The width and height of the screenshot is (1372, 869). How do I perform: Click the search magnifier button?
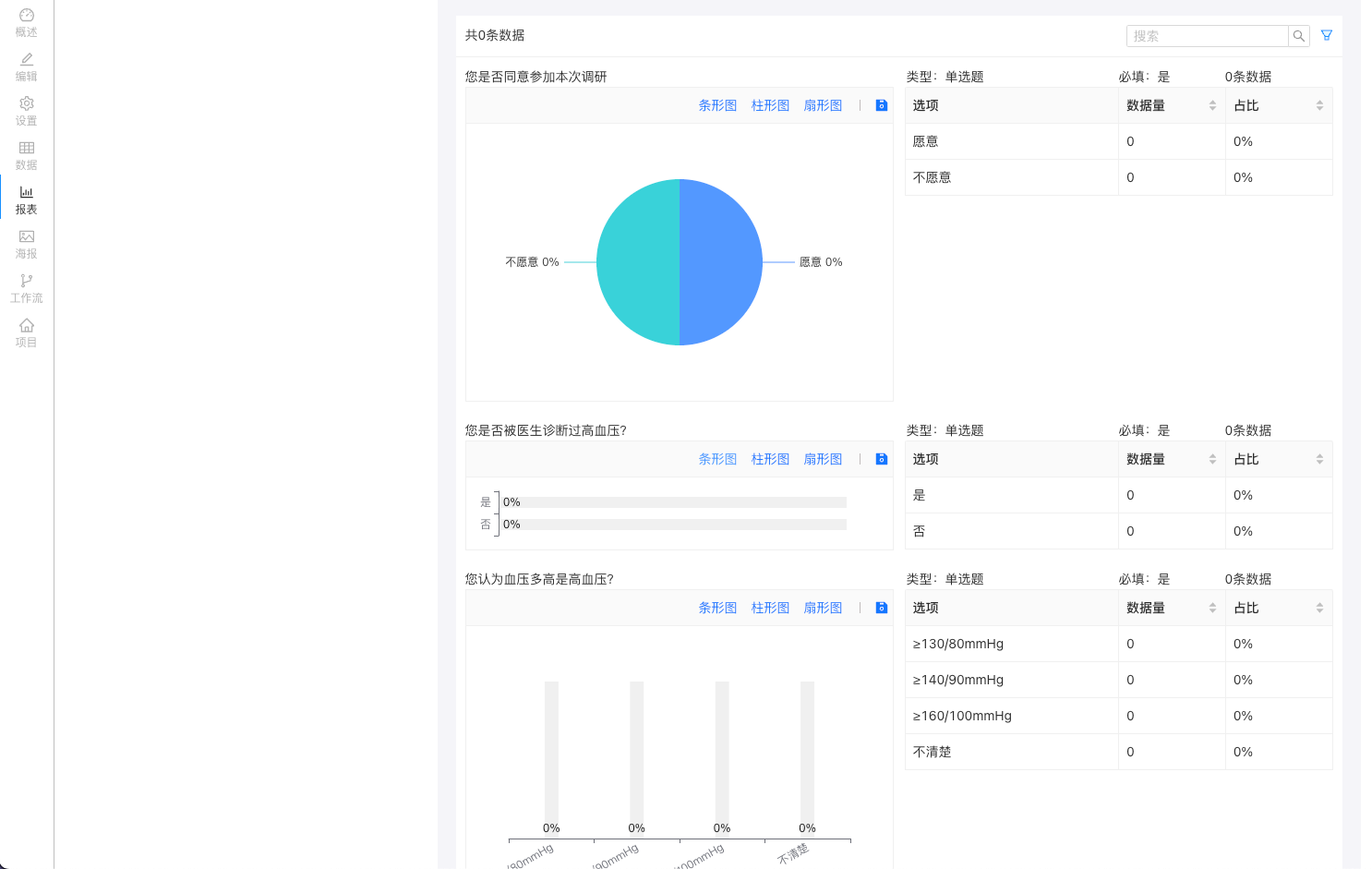pos(1299,36)
